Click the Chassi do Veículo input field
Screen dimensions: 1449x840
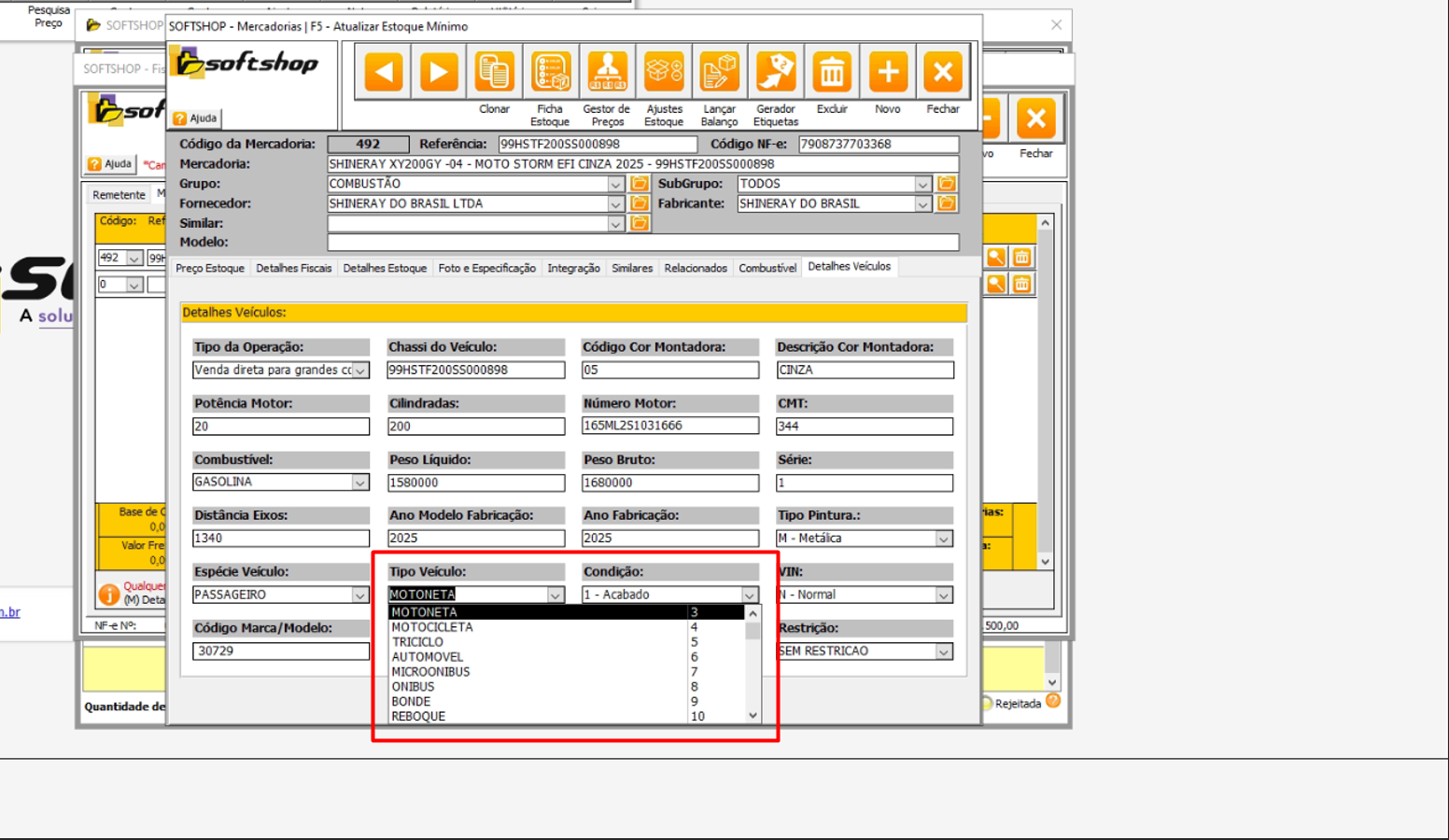[475, 371]
